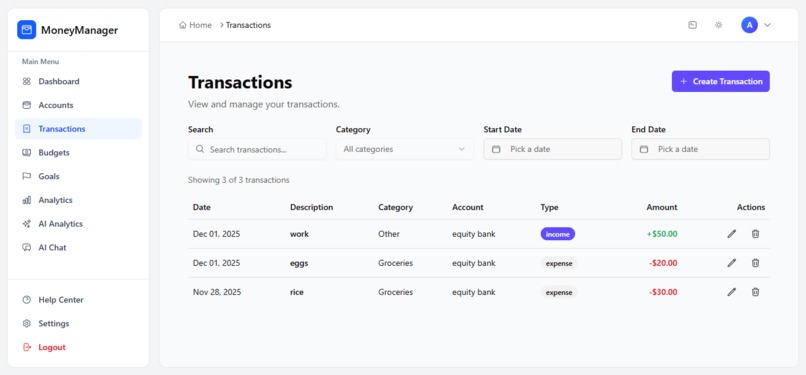Click the Transactions breadcrumb
The height and width of the screenshot is (375, 806).
[x=248, y=25]
